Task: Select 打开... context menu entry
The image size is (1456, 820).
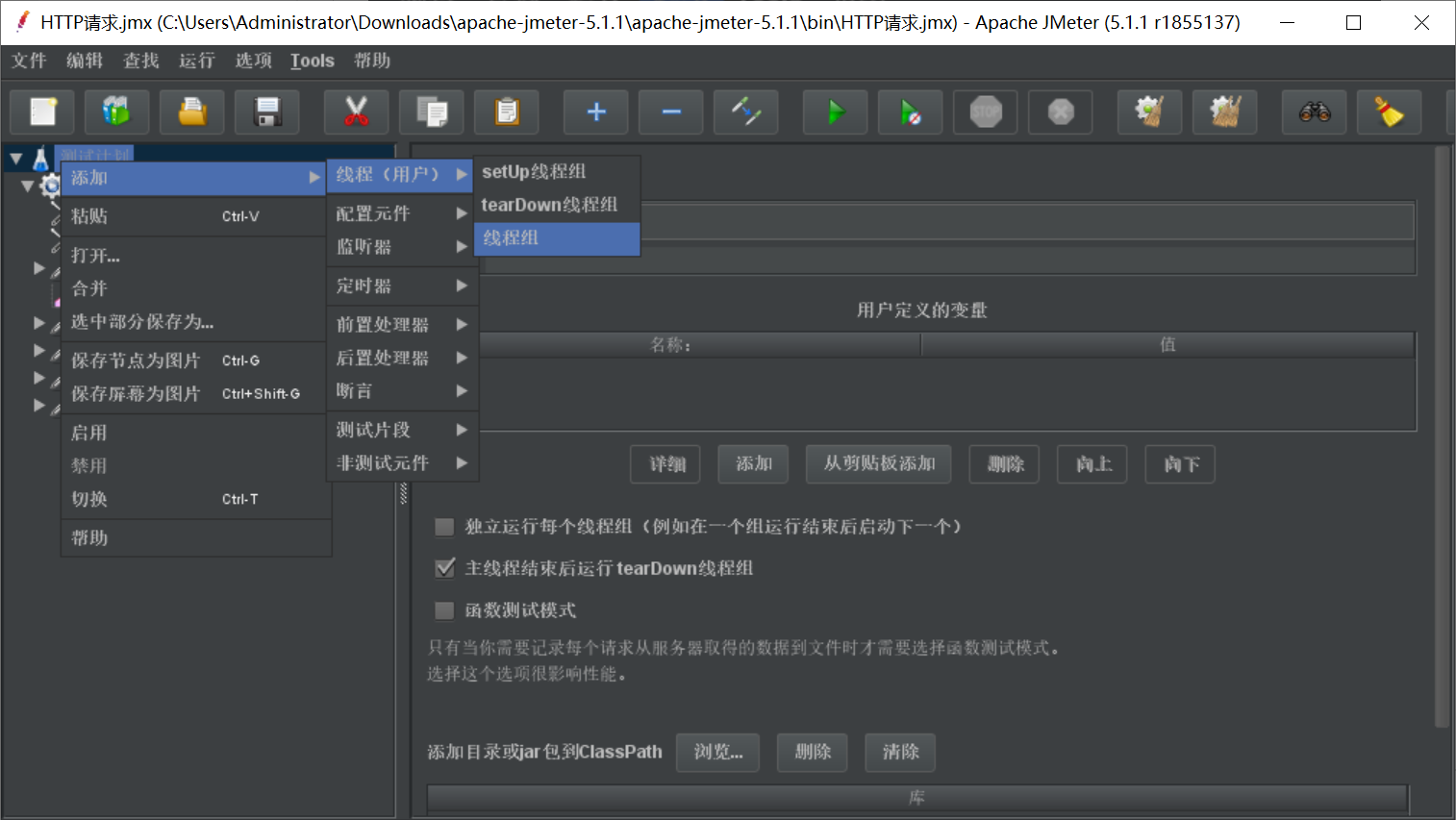Action: point(195,256)
